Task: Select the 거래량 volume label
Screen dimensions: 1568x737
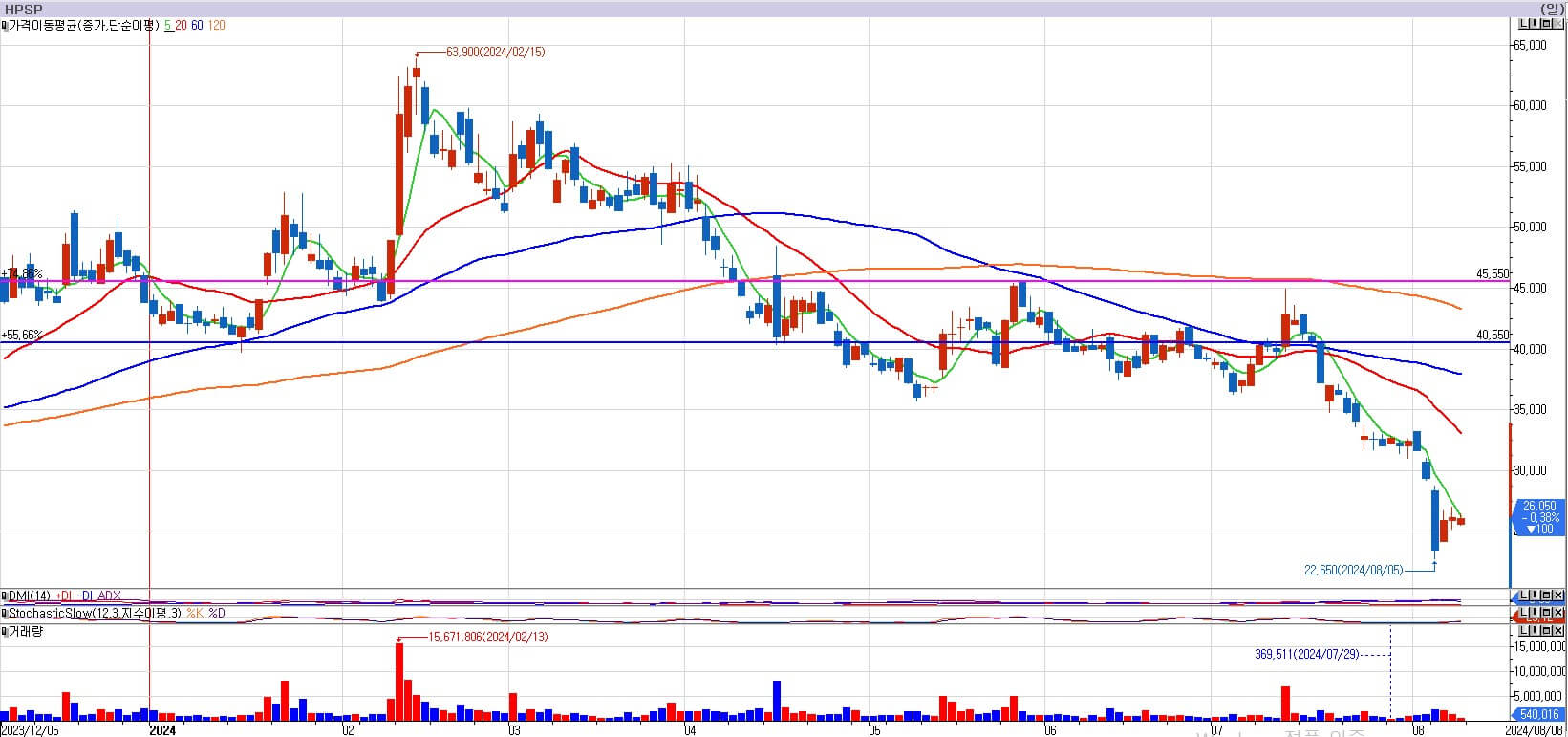Action: coord(26,631)
